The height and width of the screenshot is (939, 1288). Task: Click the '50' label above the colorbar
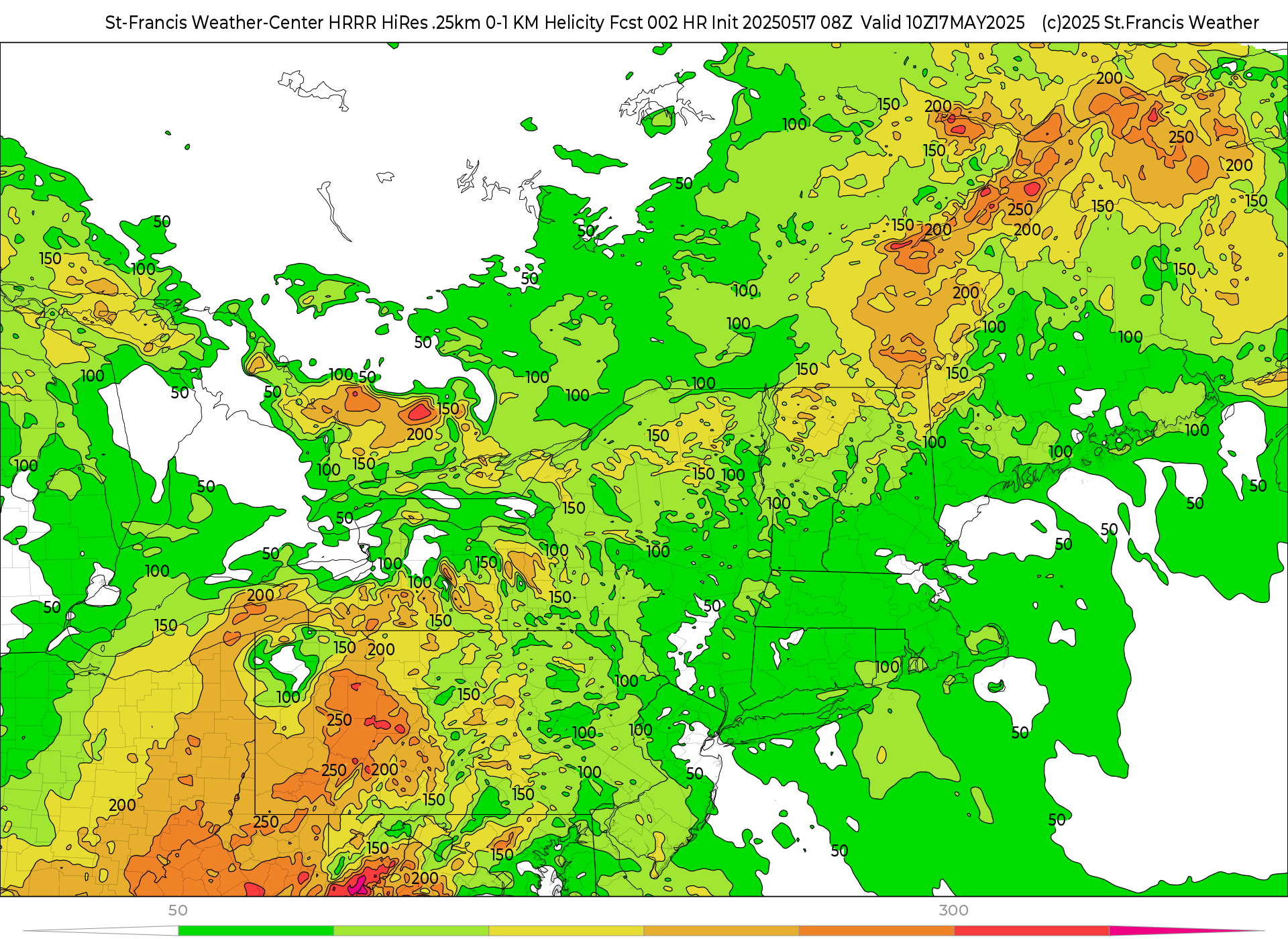(178, 910)
